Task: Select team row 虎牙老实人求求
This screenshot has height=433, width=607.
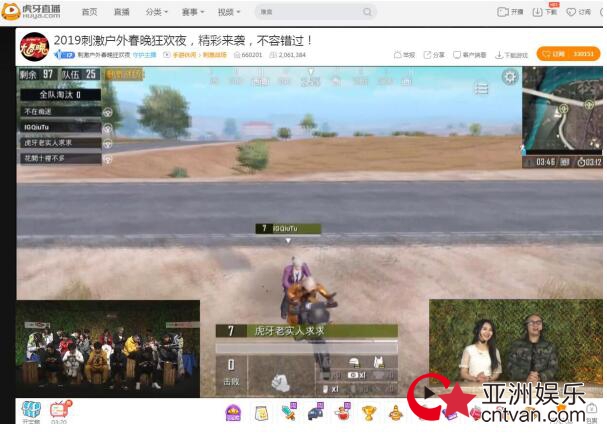Action: tap(61, 143)
